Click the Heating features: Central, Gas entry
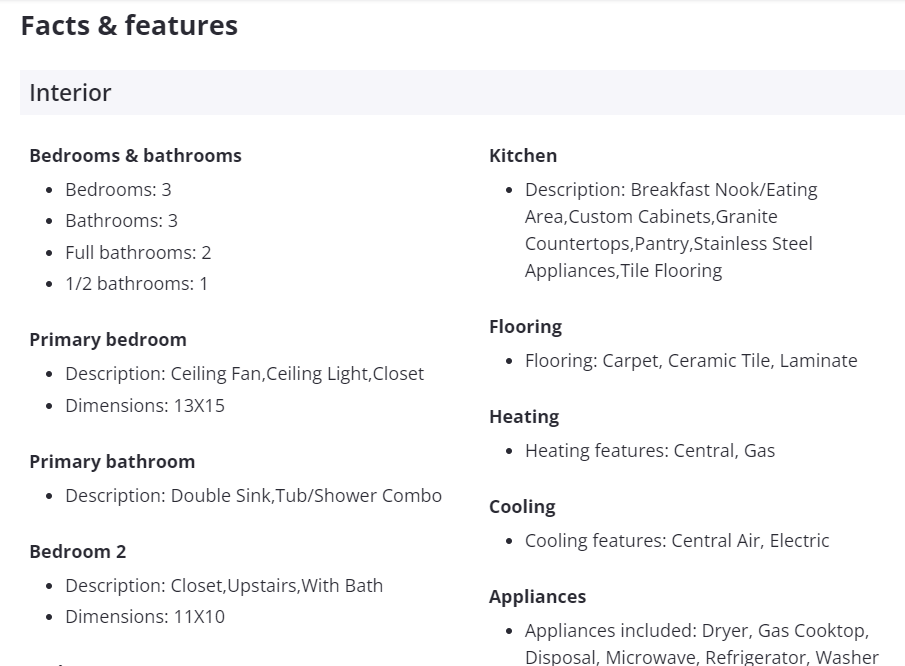This screenshot has height=666, width=905. pyautogui.click(x=649, y=450)
